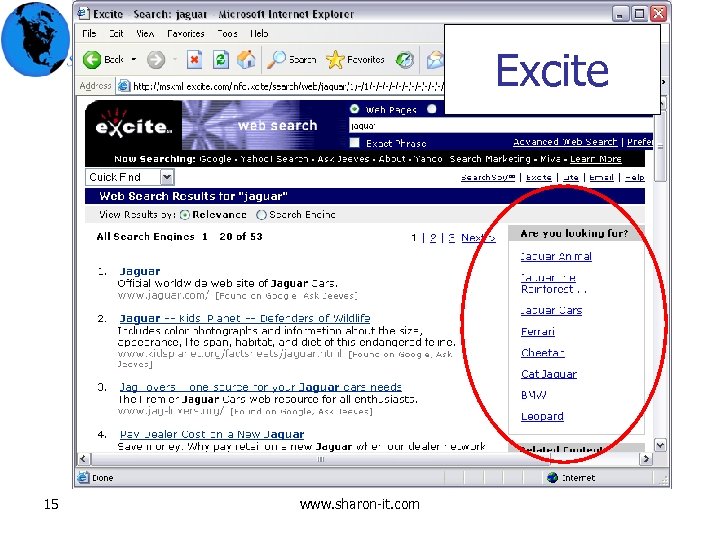Viewport: 720px width, 540px height.
Task: Open the Help menu
Action: pyautogui.click(x=259, y=34)
